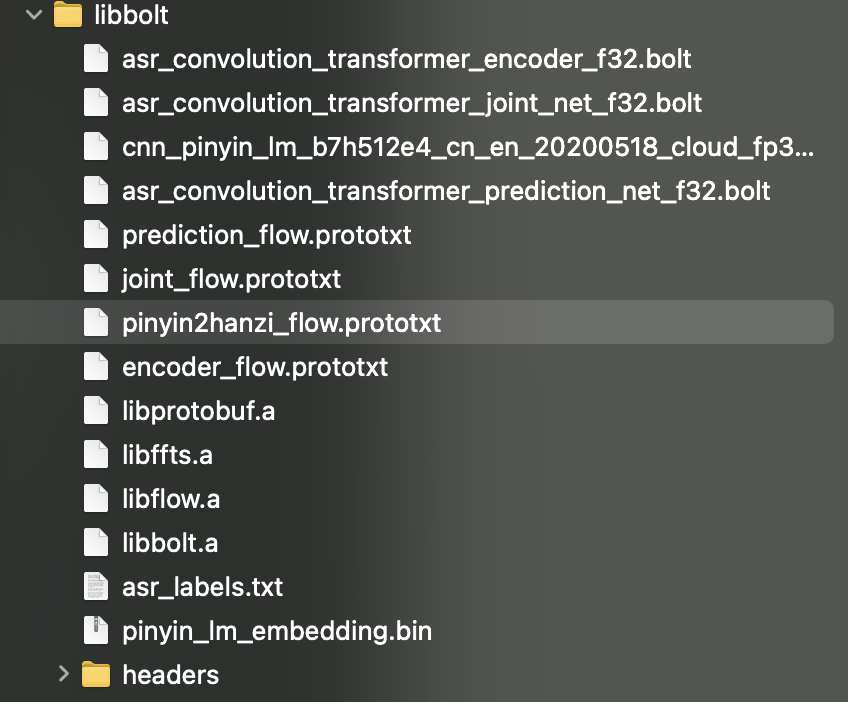Screen dimensions: 848x702
Task: Click the libbolt folder icon
Action: tap(68, 15)
